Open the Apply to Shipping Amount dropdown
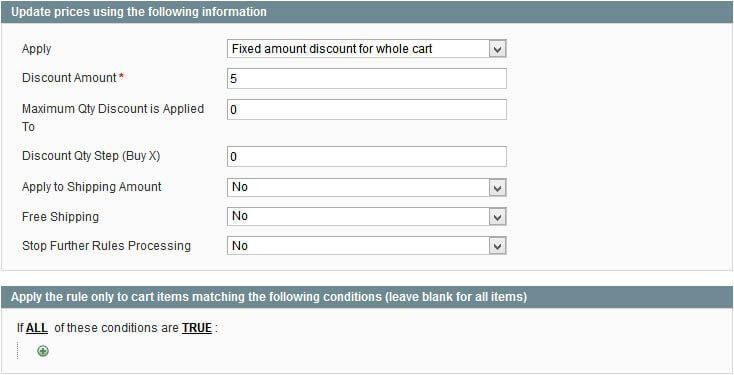734x375 pixels. (x=367, y=187)
